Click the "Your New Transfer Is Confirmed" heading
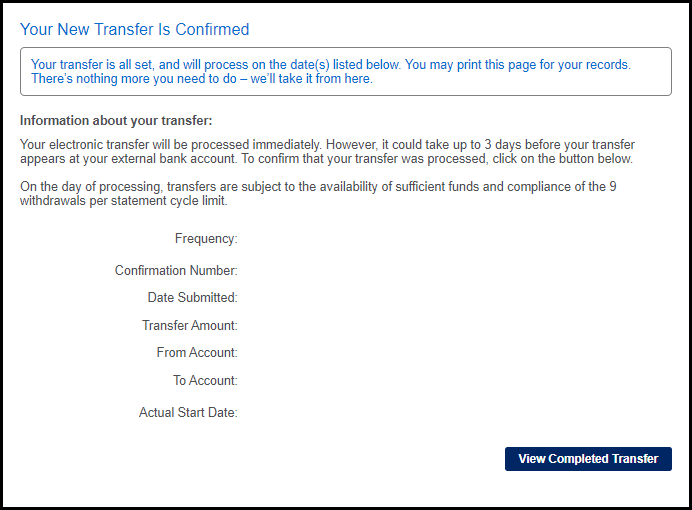The width and height of the screenshot is (692, 510). click(135, 30)
